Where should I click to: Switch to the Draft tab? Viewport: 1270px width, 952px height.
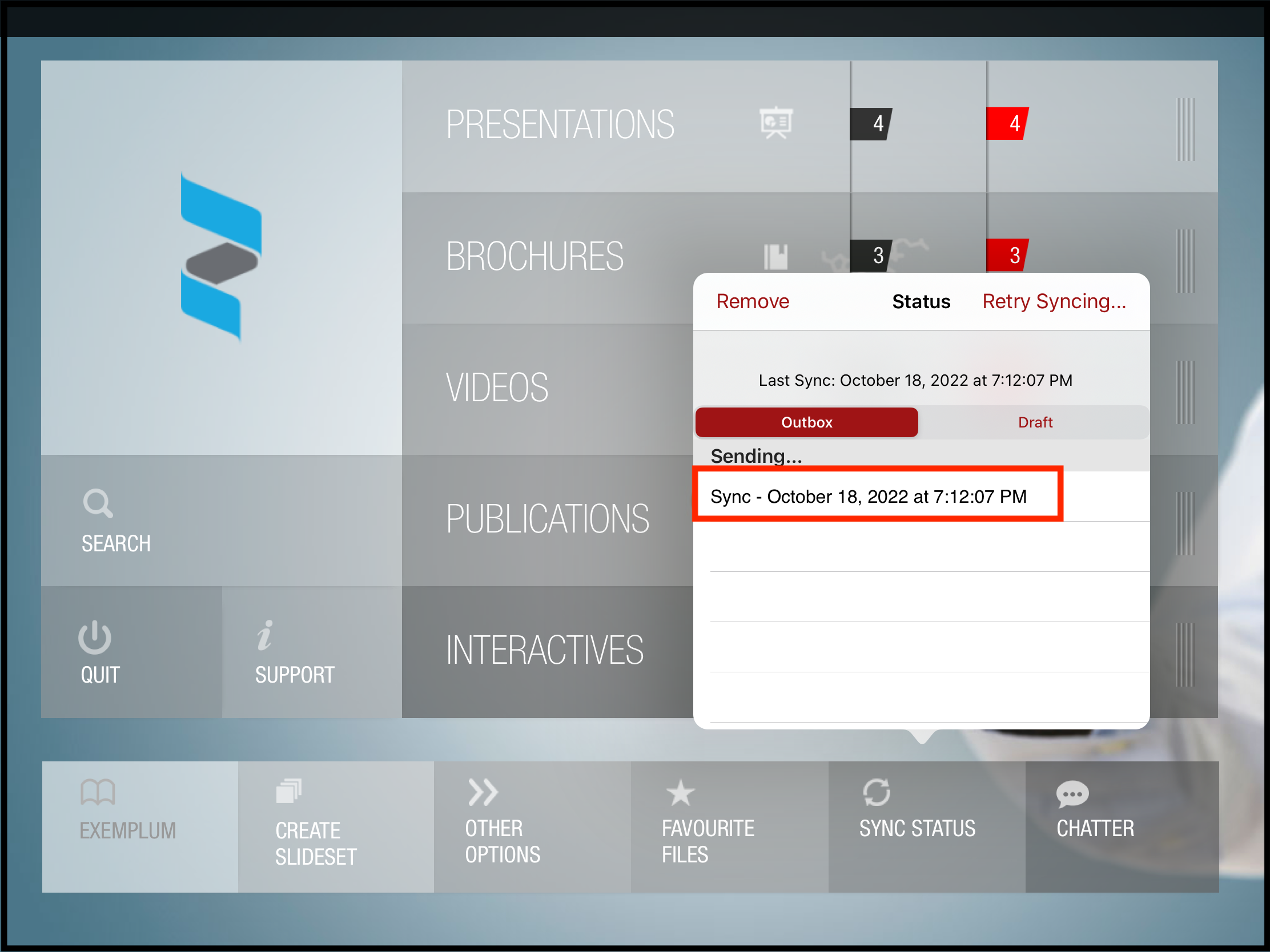[1035, 422]
